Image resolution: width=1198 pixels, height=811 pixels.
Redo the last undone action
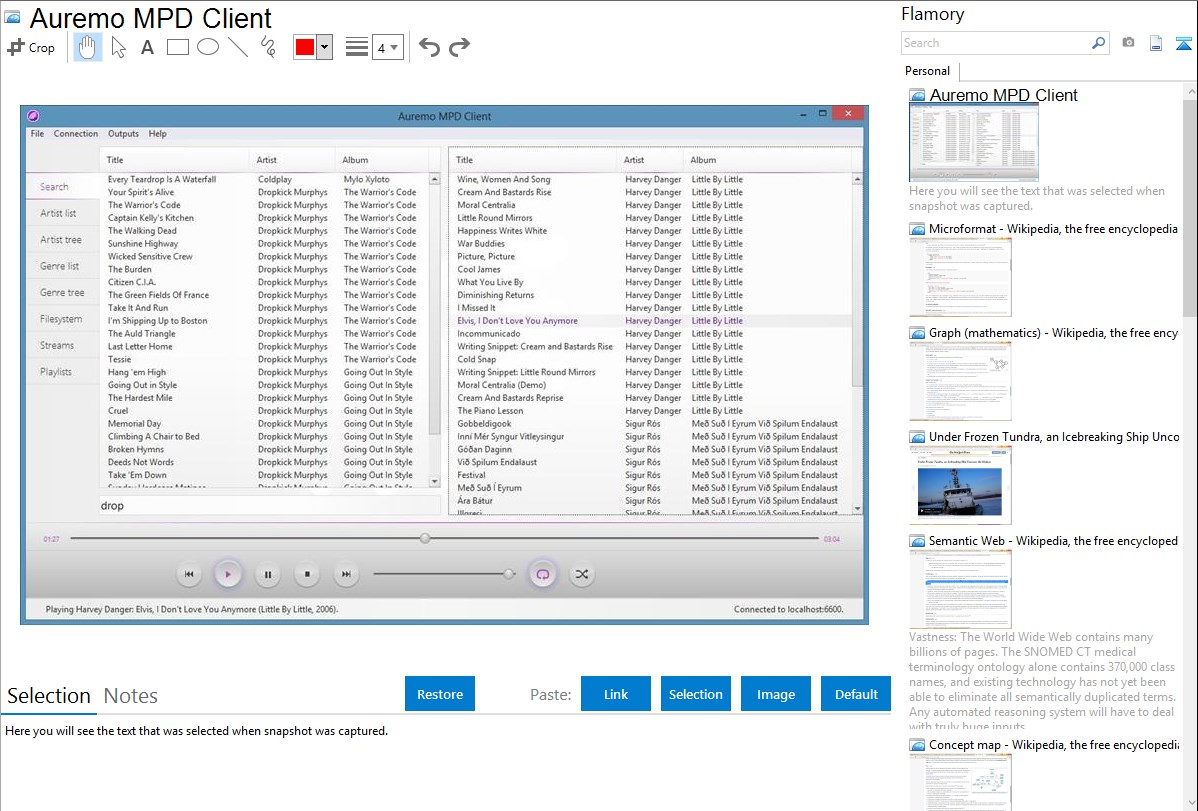click(x=459, y=47)
